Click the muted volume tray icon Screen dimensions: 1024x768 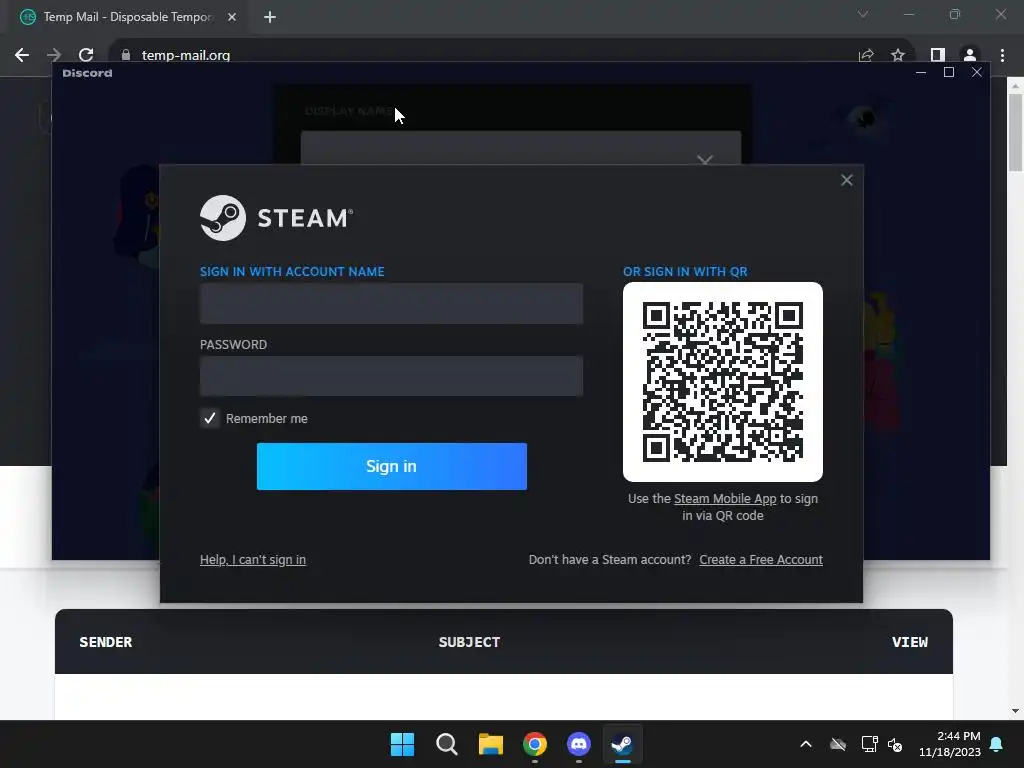click(895, 744)
